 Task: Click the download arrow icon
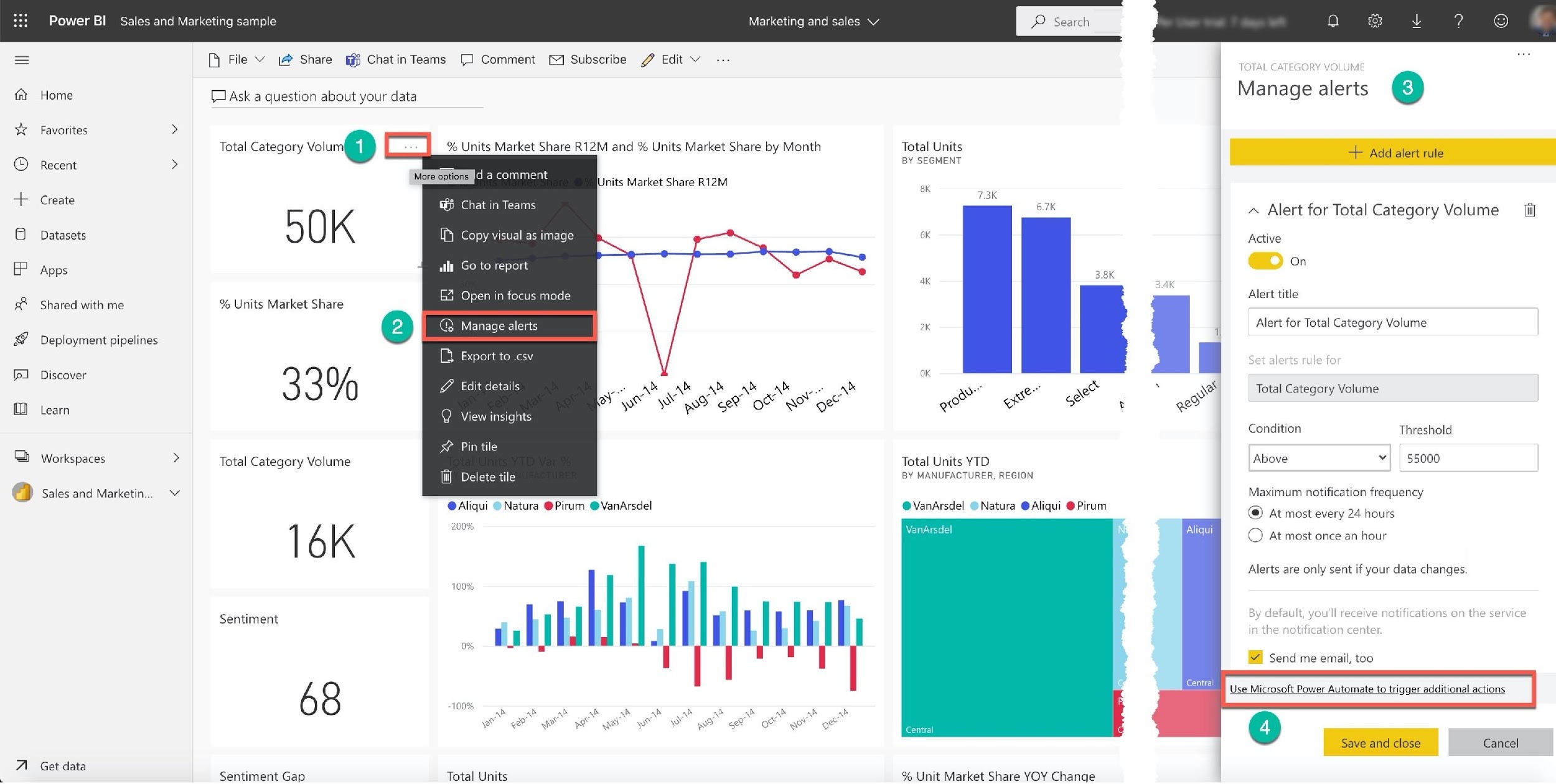click(x=1417, y=21)
